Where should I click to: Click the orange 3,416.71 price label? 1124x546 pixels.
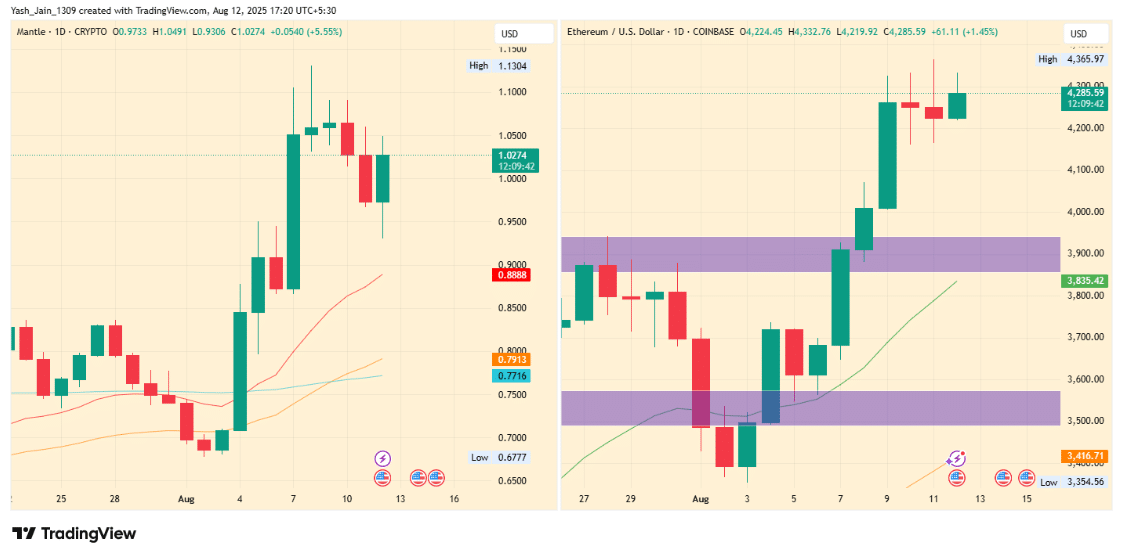(x=1084, y=456)
